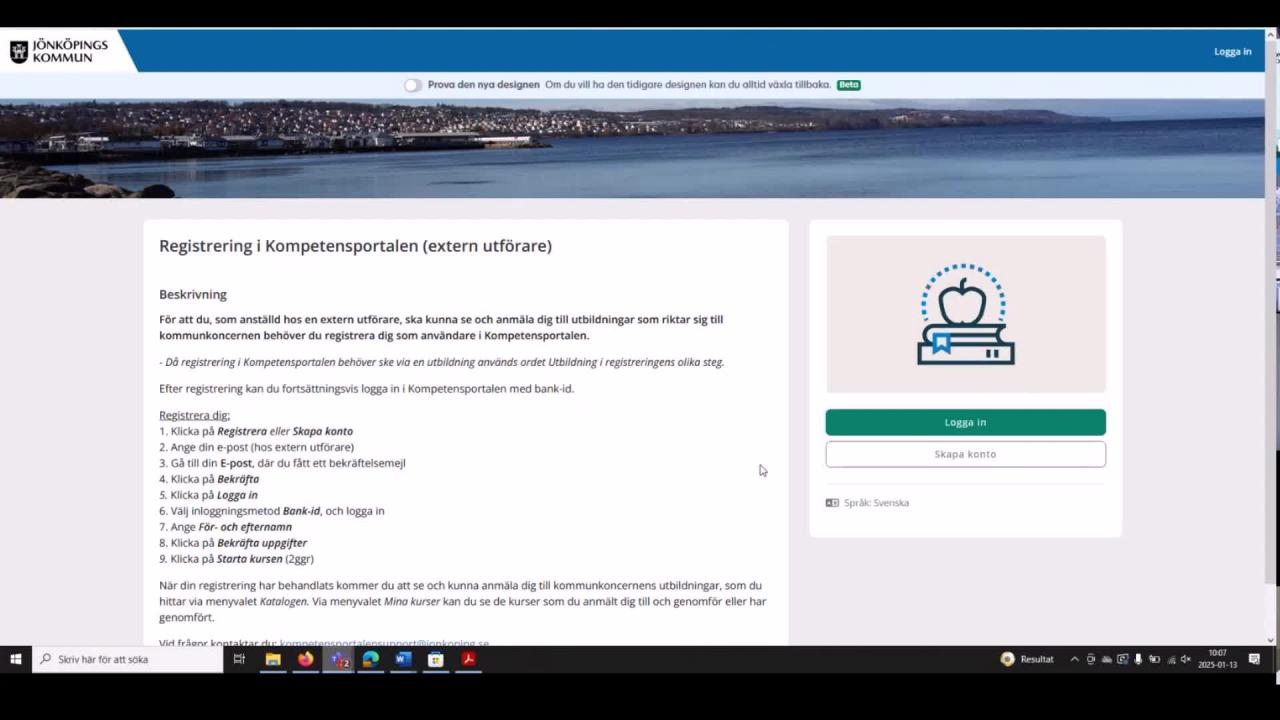Click the OneDrive icon in the system tray
Screen dimensions: 1280x720
[x=1106, y=659]
